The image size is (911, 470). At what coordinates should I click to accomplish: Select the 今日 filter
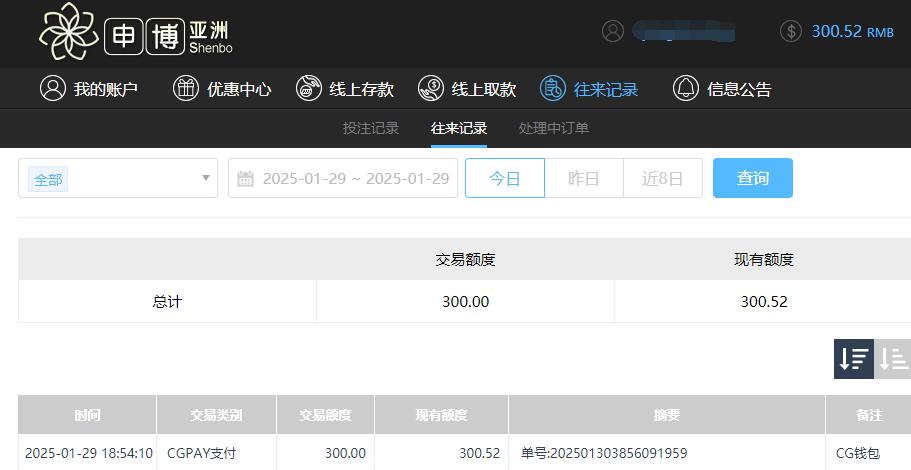point(505,178)
